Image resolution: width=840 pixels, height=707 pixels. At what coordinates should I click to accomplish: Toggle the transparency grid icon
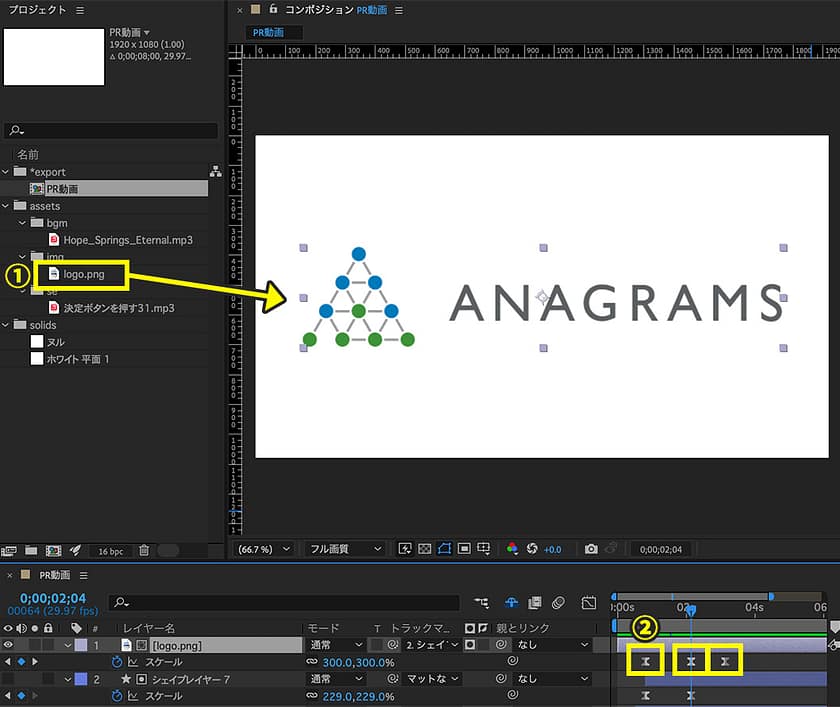[x=423, y=549]
